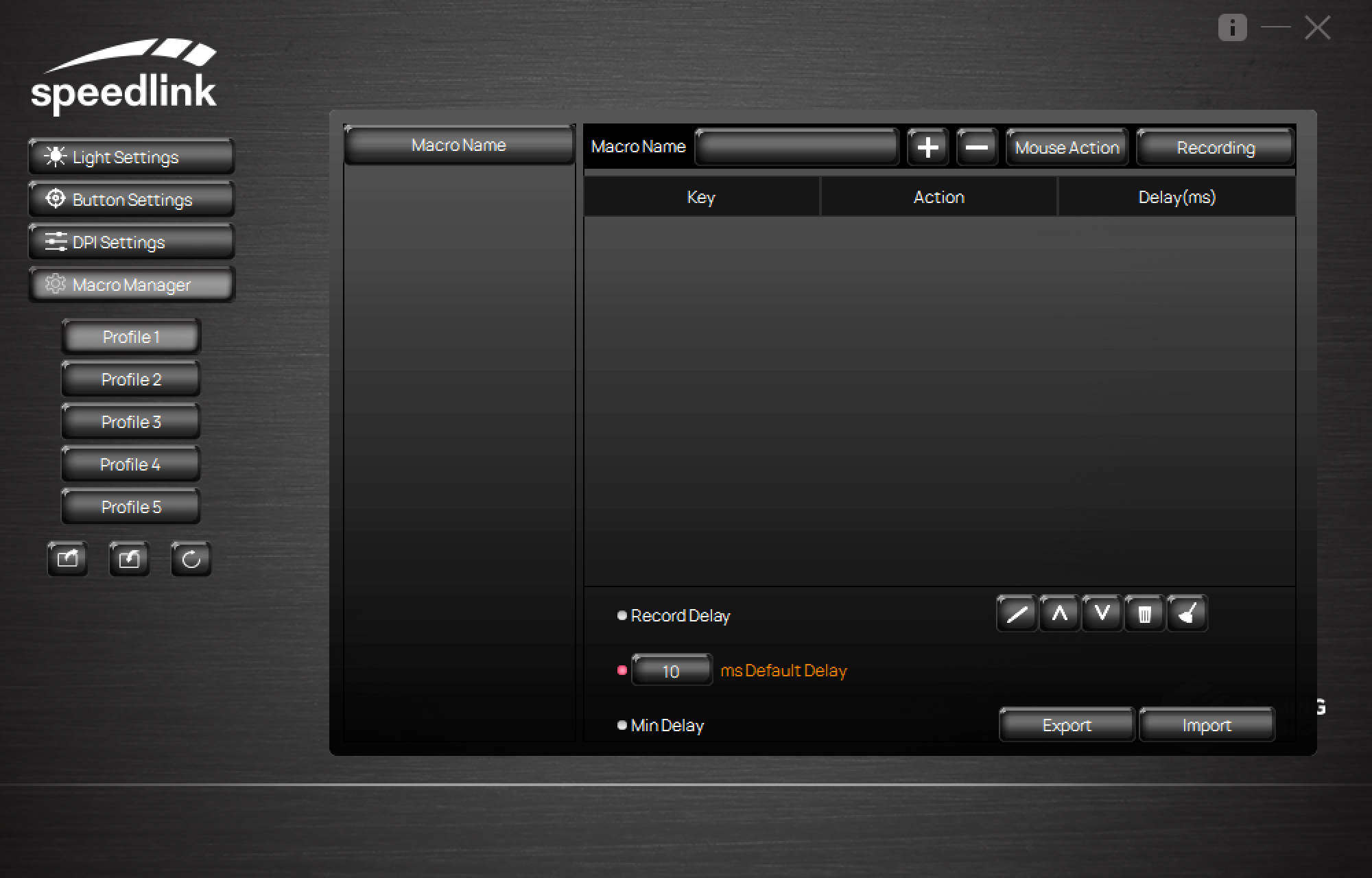The image size is (1372, 878).
Task: Move the macro step down with arrow icon
Action: click(1101, 613)
